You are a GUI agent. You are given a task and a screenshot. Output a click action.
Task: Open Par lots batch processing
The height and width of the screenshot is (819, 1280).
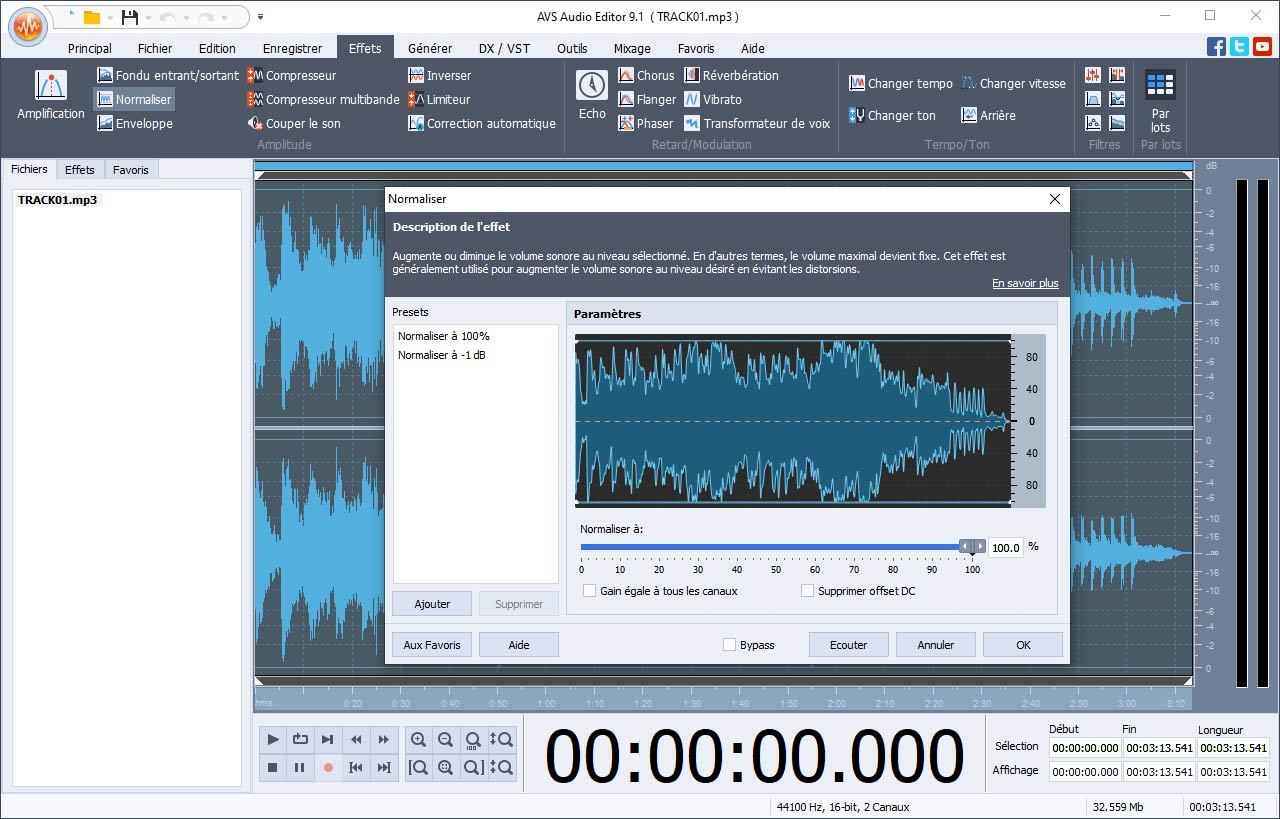click(x=1160, y=101)
